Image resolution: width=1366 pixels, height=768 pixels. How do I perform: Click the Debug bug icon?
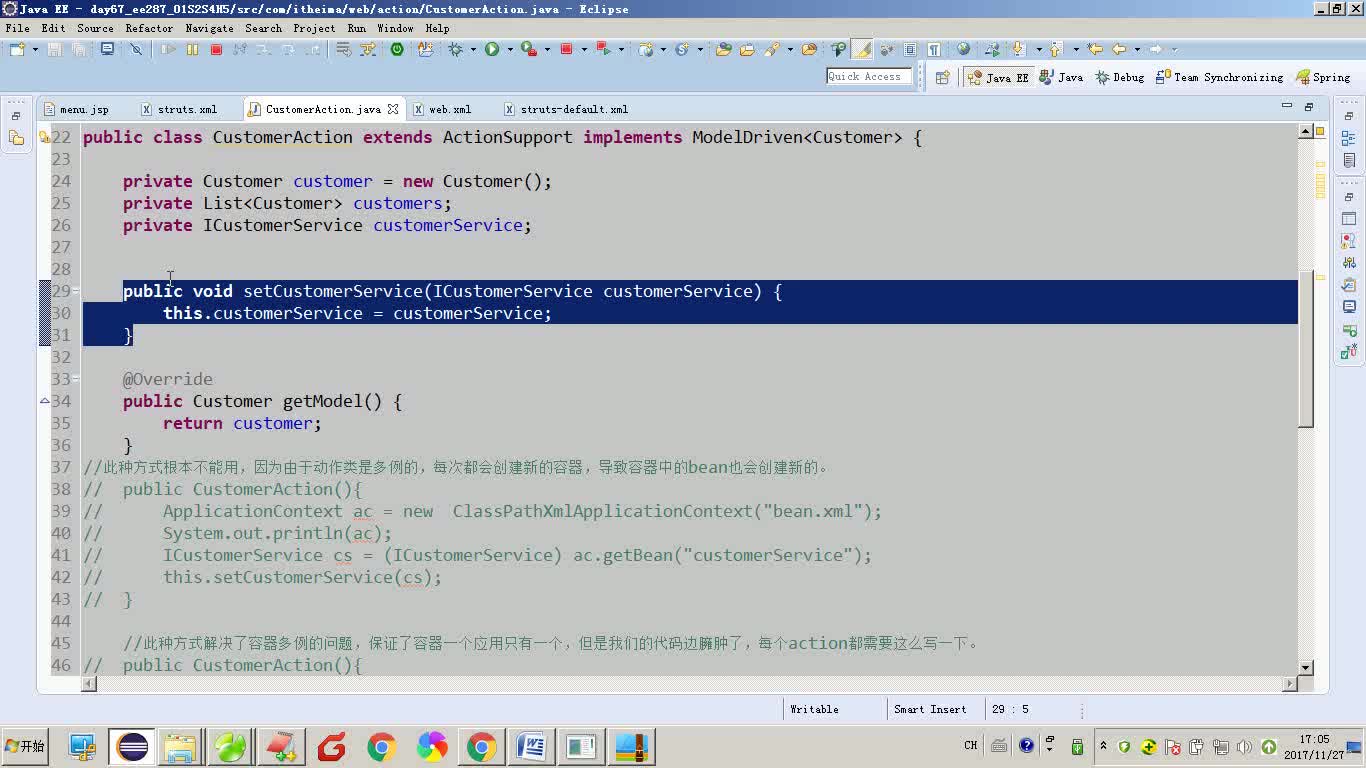tap(455, 49)
